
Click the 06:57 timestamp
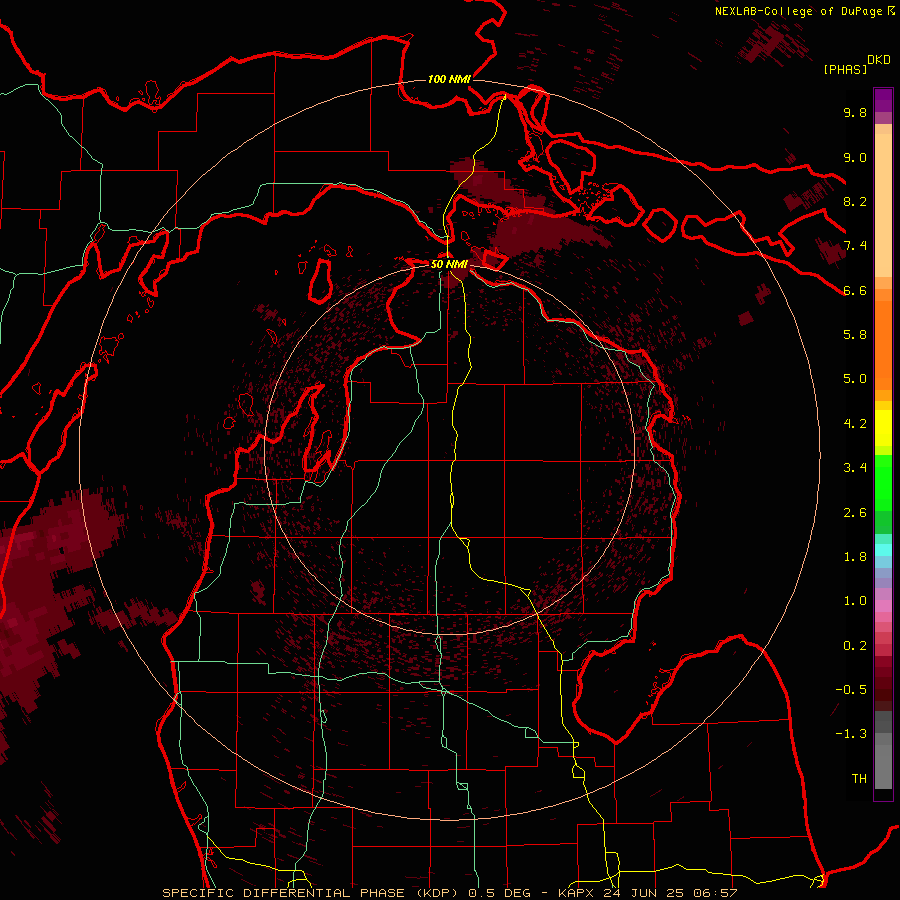[x=715, y=893]
